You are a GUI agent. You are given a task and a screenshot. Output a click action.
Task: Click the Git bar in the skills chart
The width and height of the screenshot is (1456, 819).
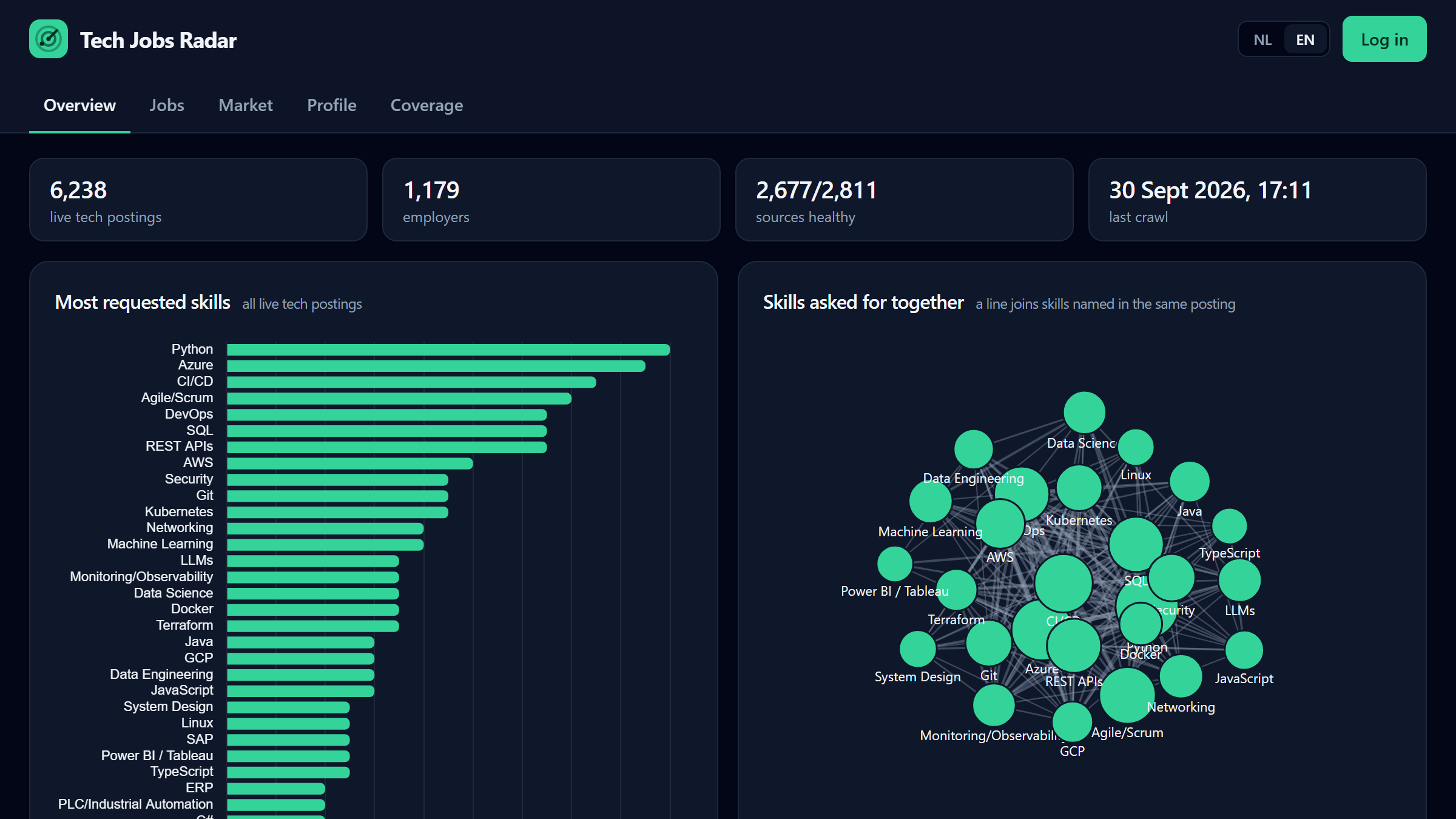(x=337, y=496)
